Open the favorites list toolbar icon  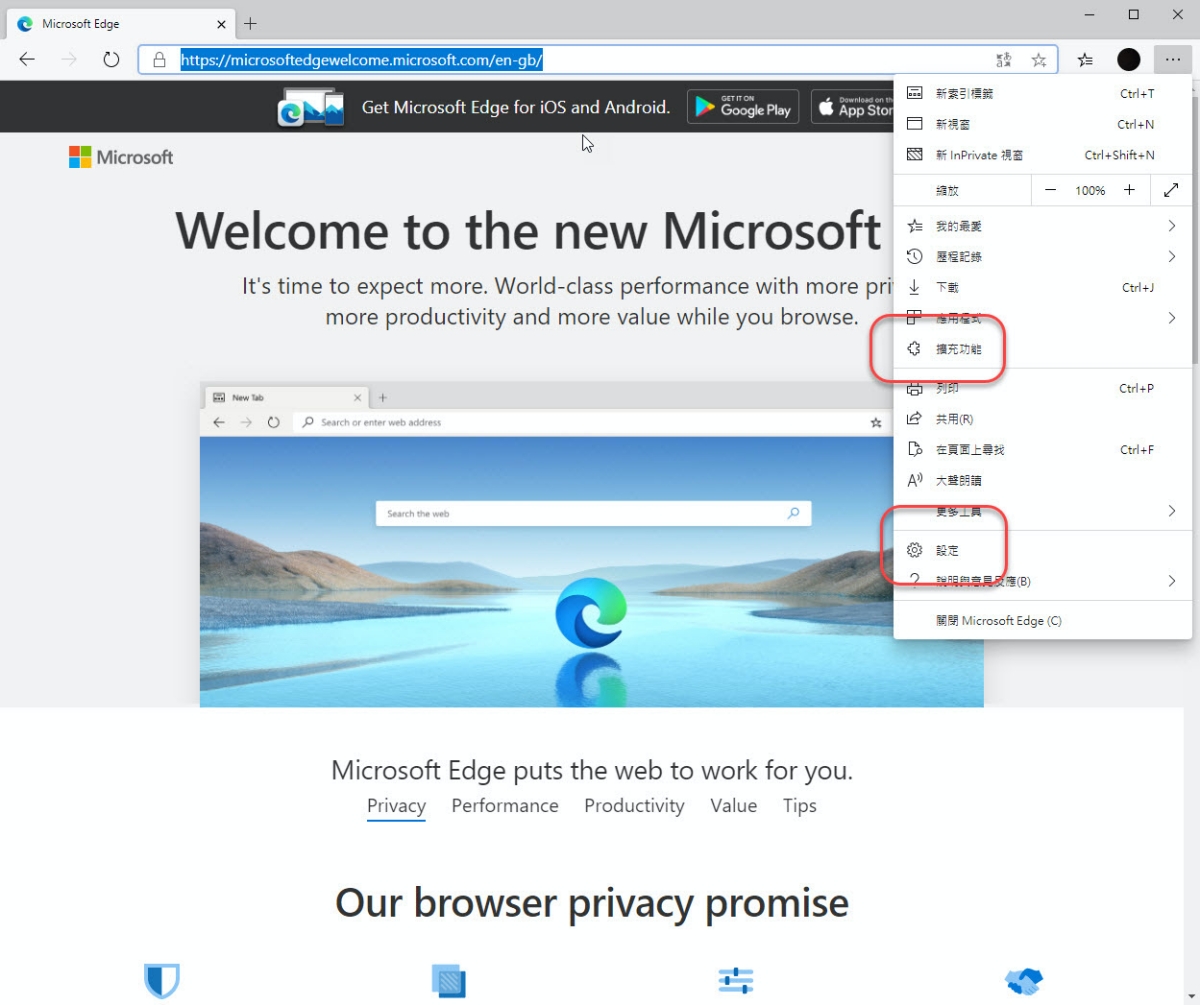pos(1085,60)
